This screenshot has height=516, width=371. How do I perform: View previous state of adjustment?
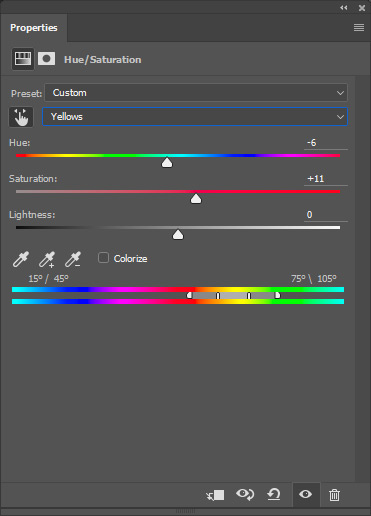coord(245,494)
